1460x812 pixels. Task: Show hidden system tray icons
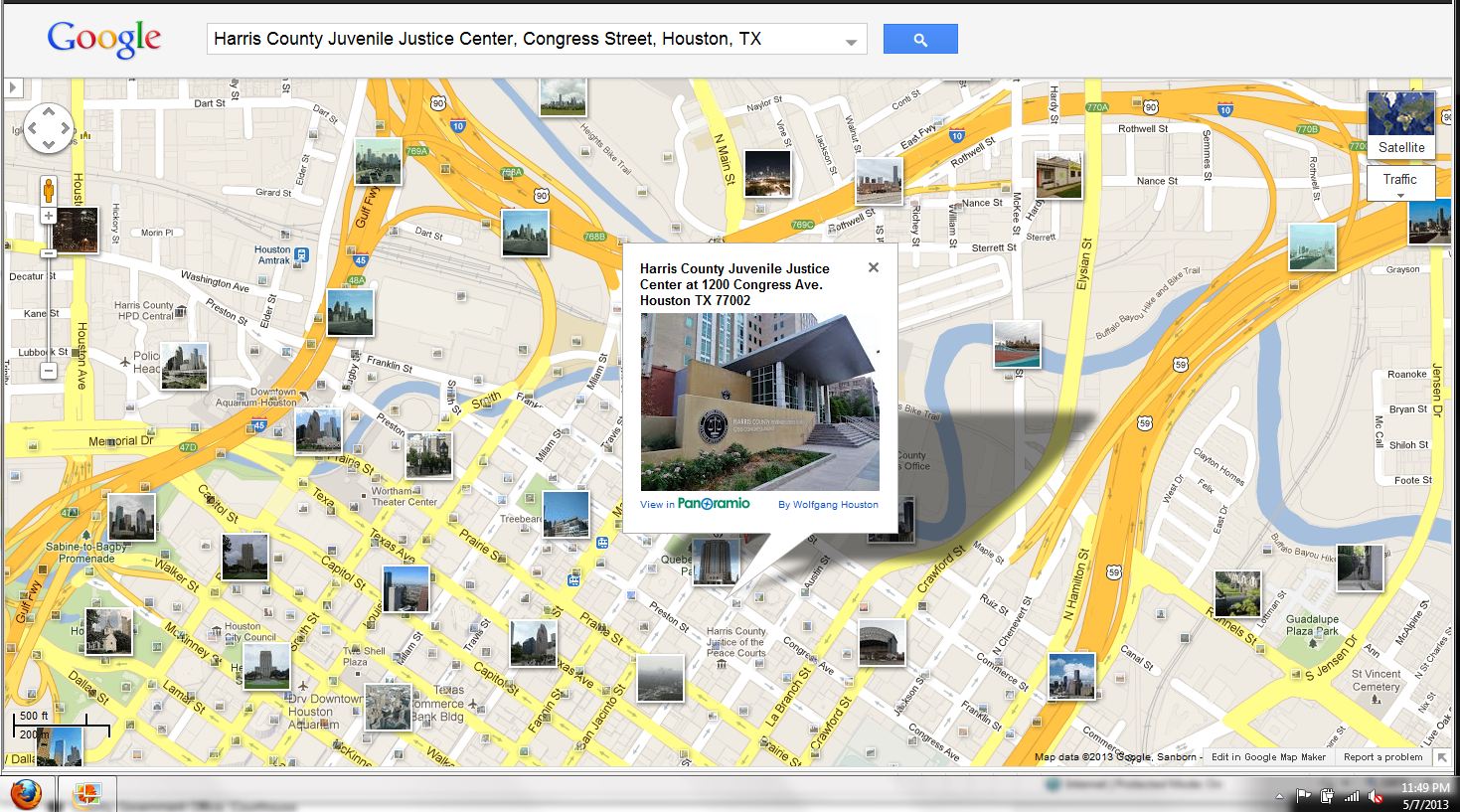[1279, 796]
